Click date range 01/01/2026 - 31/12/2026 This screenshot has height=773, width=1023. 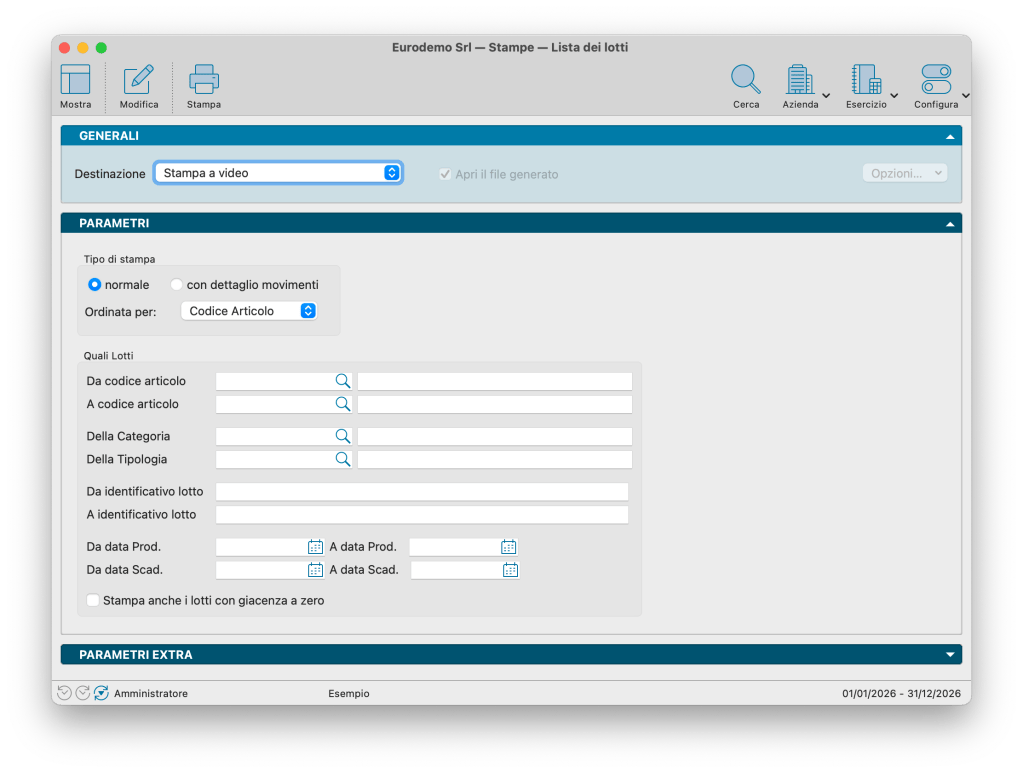901,693
